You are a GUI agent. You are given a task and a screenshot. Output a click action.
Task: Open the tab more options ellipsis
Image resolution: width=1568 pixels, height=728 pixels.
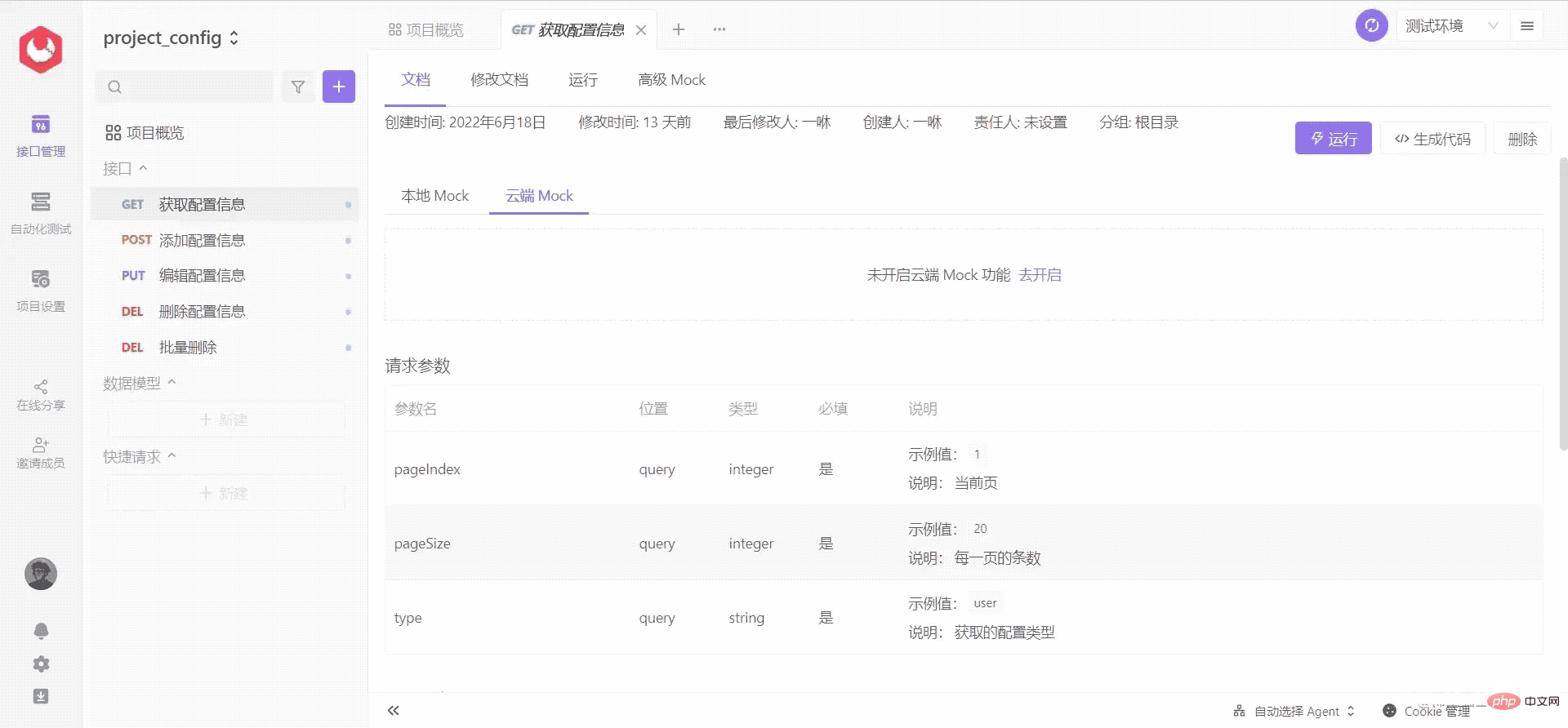719,29
